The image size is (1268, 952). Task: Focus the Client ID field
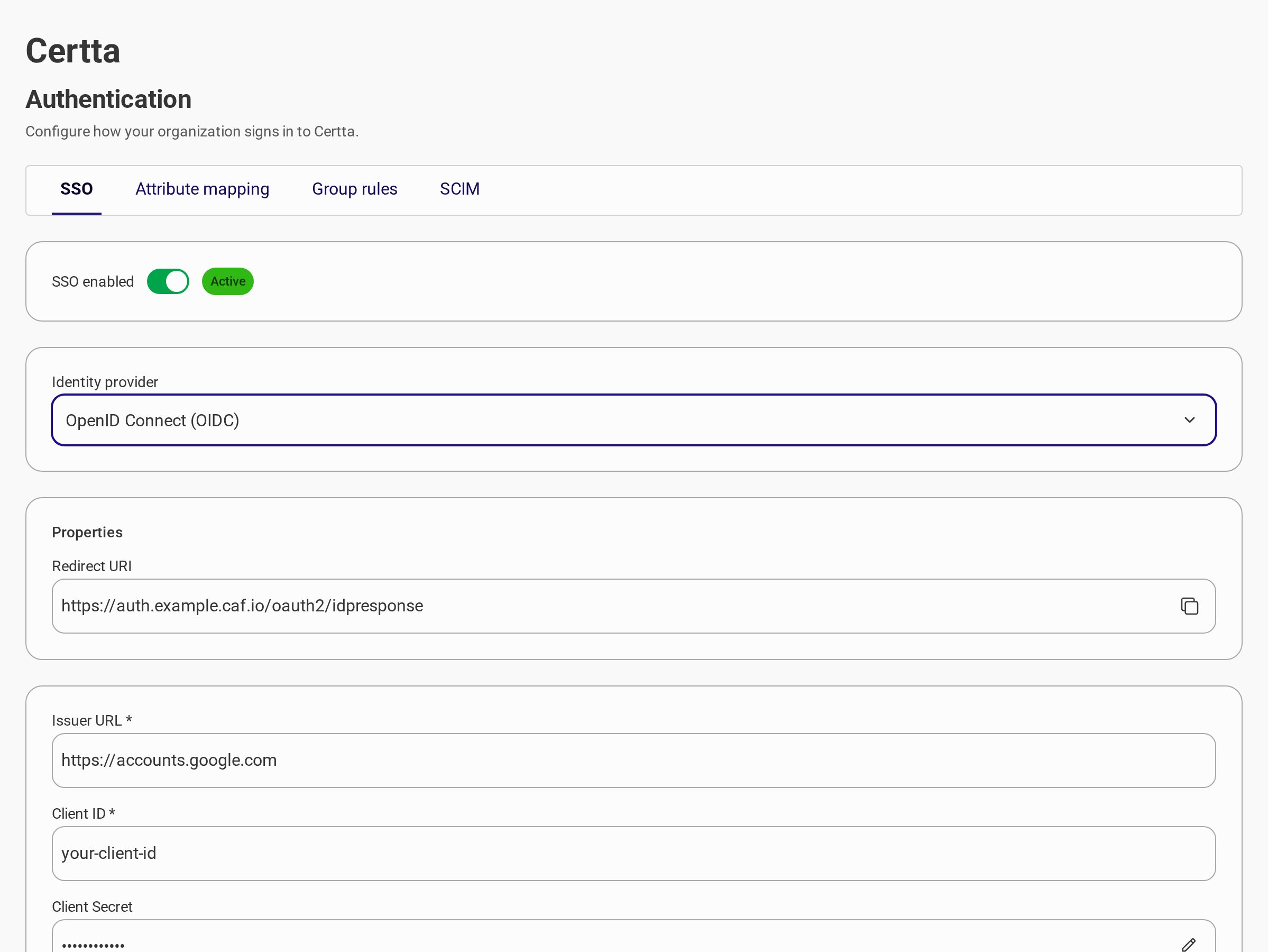633,853
